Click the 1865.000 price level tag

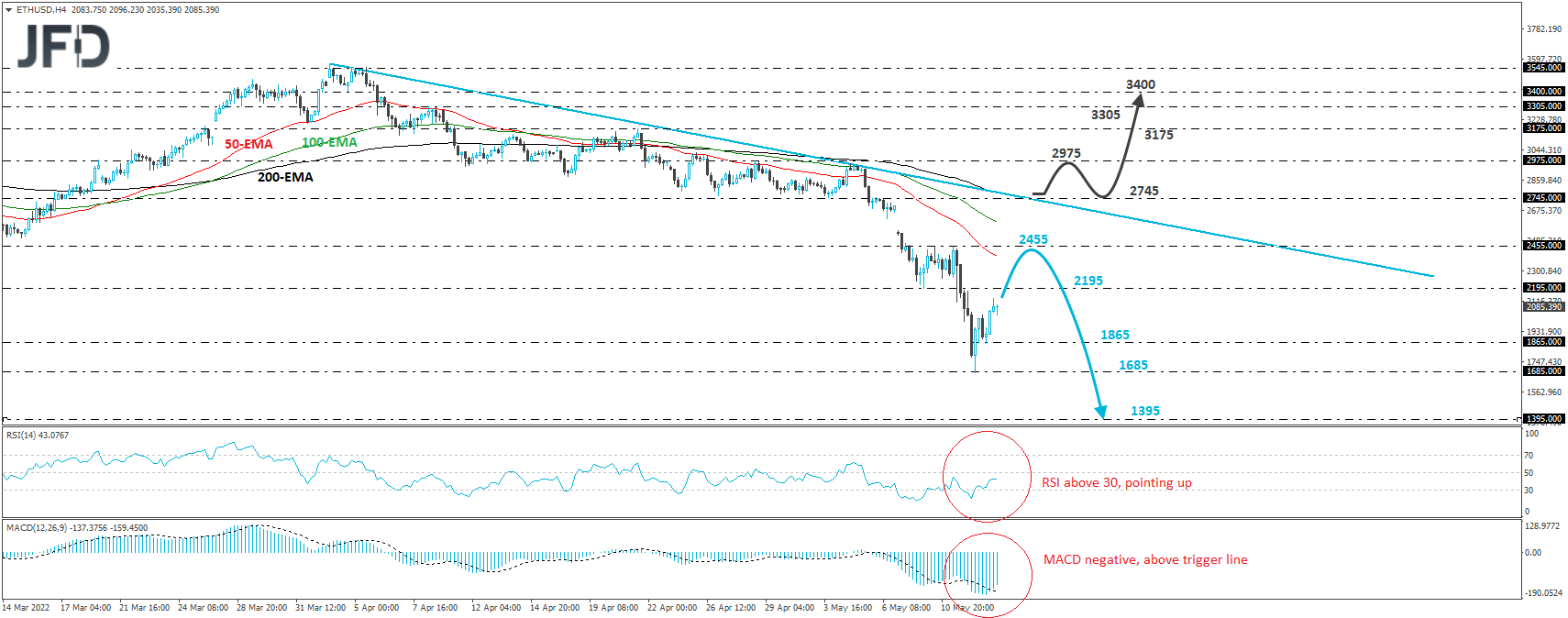[x=1544, y=342]
